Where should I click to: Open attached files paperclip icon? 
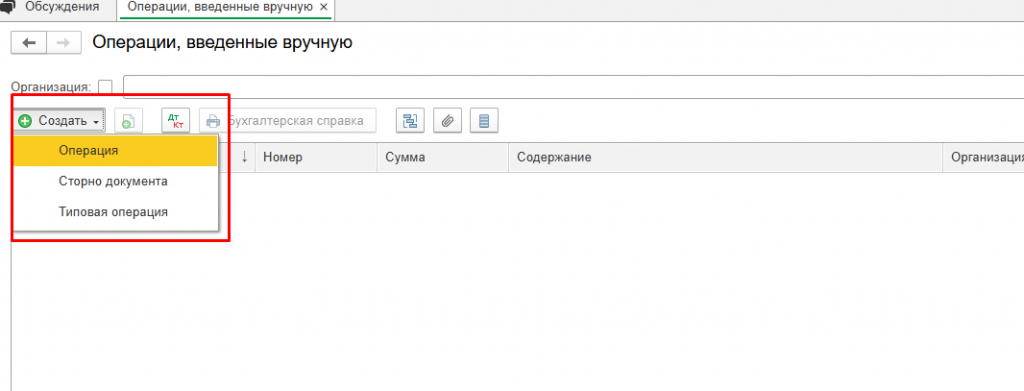[x=447, y=121]
